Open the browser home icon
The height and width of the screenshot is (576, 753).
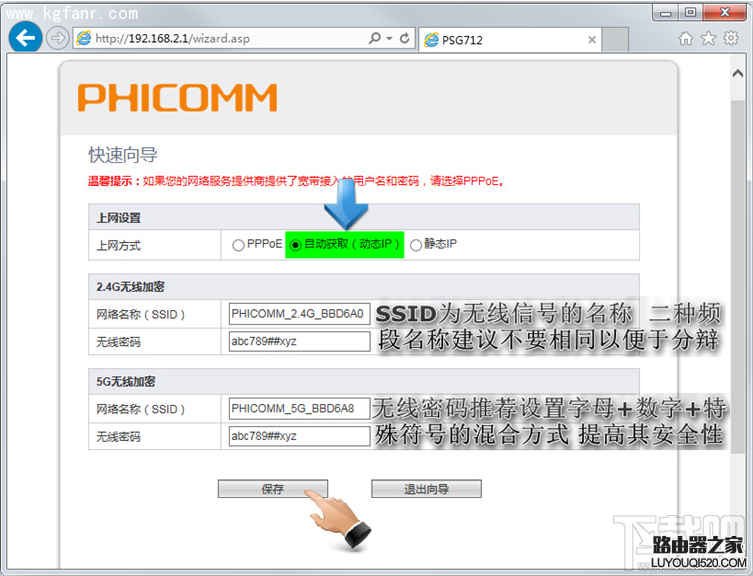click(x=685, y=38)
